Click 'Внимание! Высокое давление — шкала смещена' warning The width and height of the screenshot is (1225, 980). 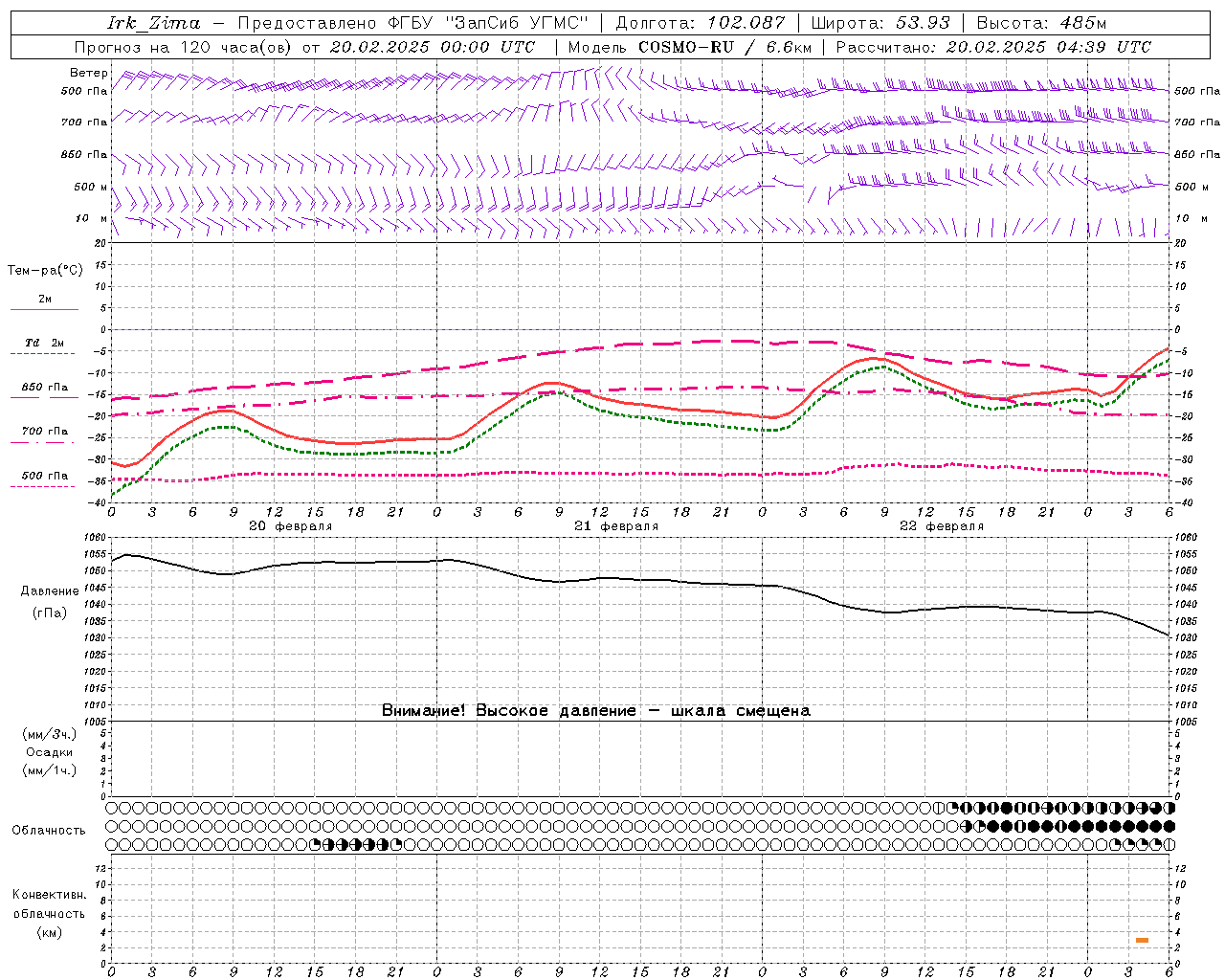pos(596,711)
